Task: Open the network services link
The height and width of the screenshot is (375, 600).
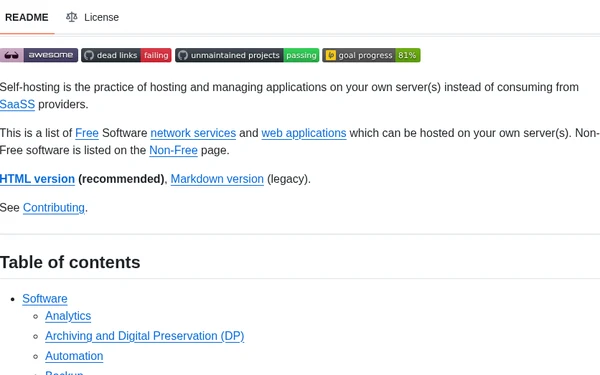Action: (x=193, y=133)
